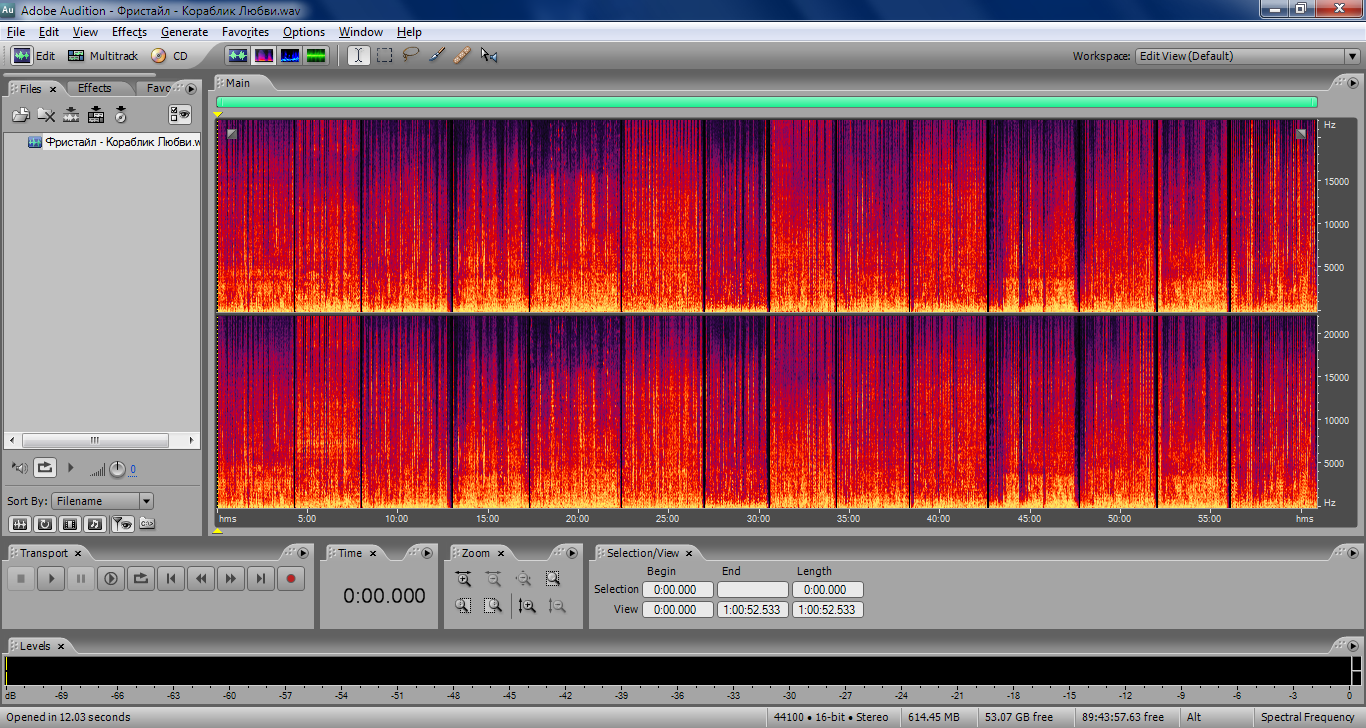This screenshot has width=1366, height=728.
Task: Open Main panel options menu arrow
Action: pos(1353,83)
